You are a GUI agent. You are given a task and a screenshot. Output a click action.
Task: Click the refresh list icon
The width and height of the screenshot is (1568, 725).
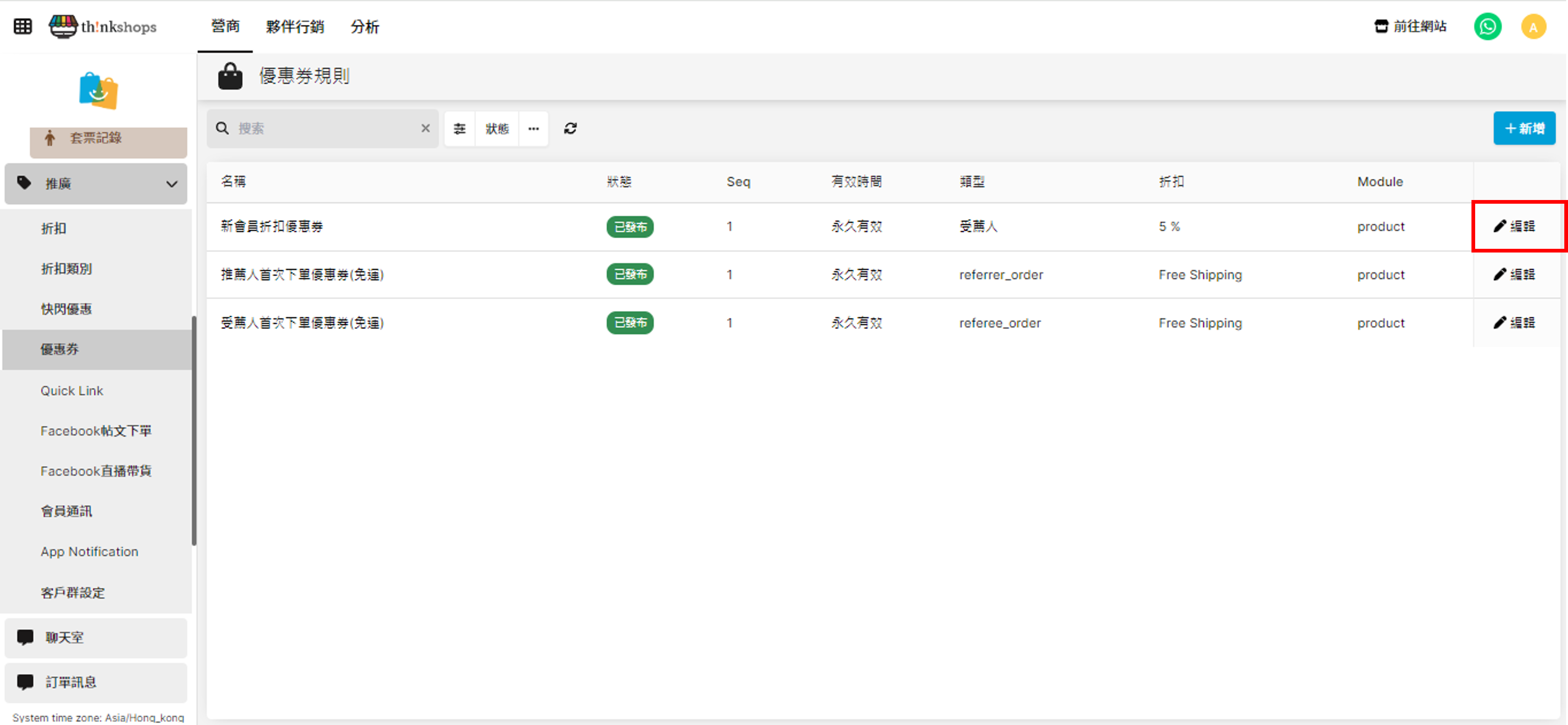[570, 128]
